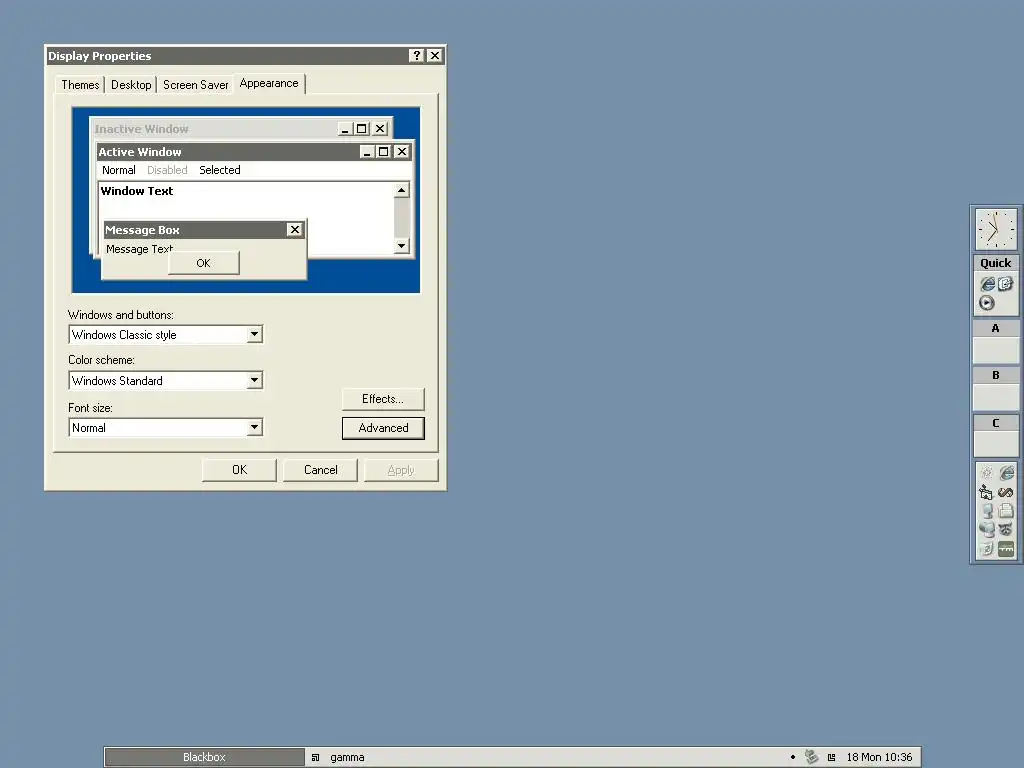Click the 18 Mon 10:36 clock text
1024x768 pixels.
[x=880, y=758]
